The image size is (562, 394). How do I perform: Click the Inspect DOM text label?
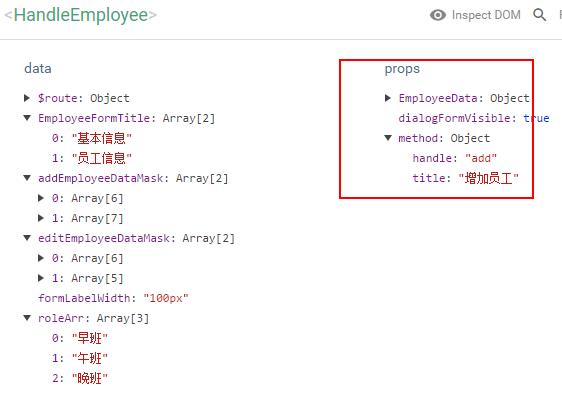tap(486, 15)
